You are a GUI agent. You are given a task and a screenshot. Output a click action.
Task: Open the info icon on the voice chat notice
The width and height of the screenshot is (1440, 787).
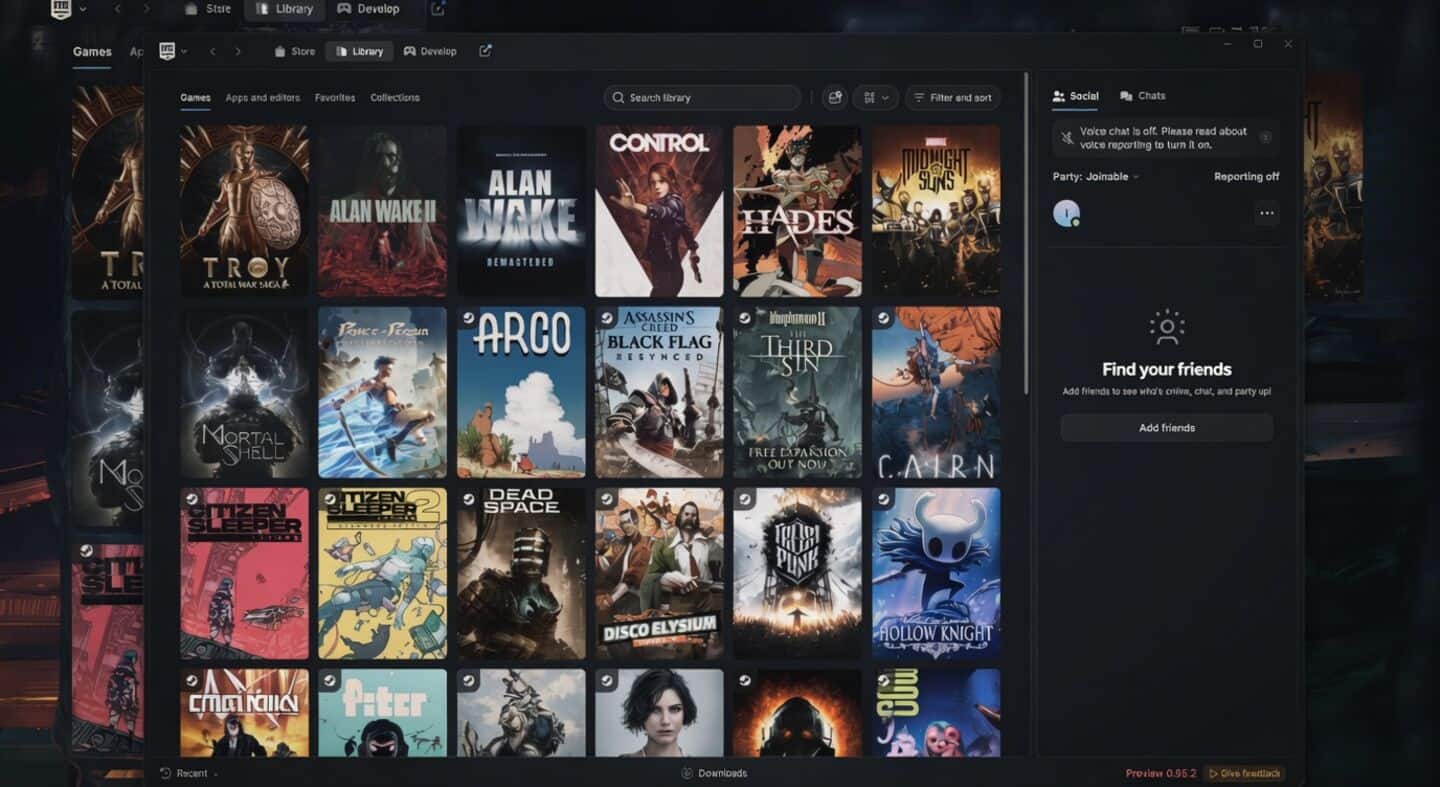pos(1265,137)
